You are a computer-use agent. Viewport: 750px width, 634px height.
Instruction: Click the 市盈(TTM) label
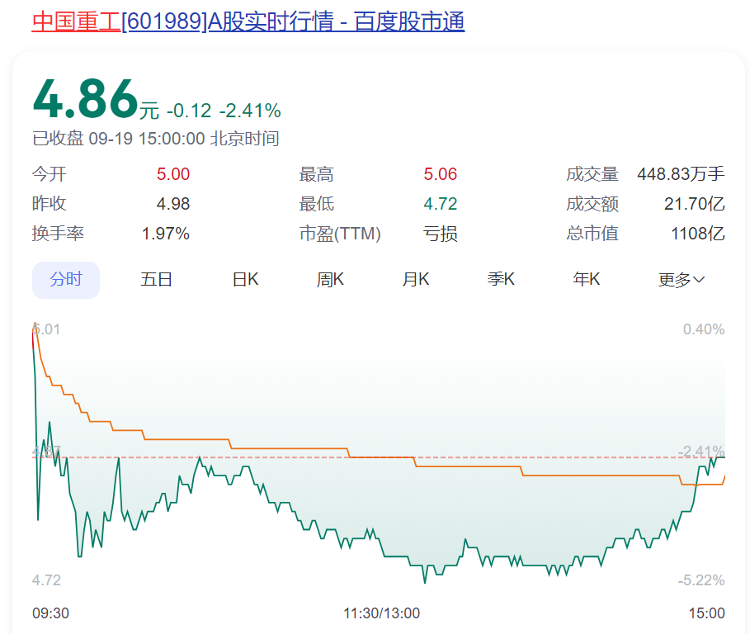point(340,234)
